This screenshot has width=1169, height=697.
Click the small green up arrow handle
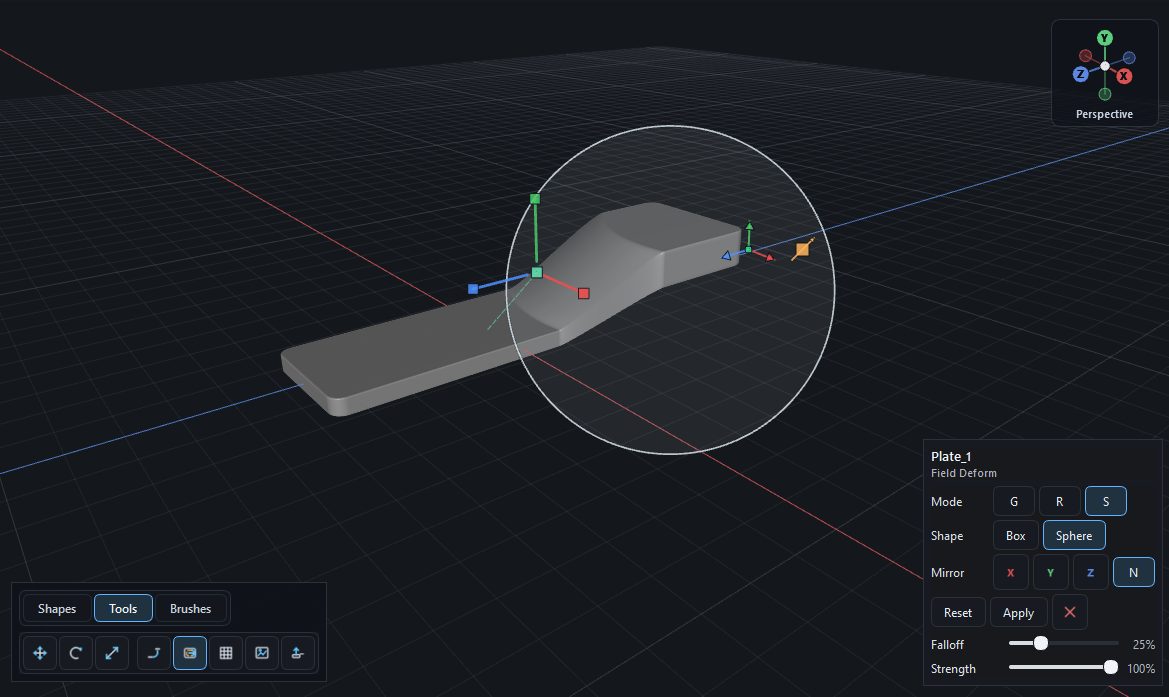[x=749, y=226]
